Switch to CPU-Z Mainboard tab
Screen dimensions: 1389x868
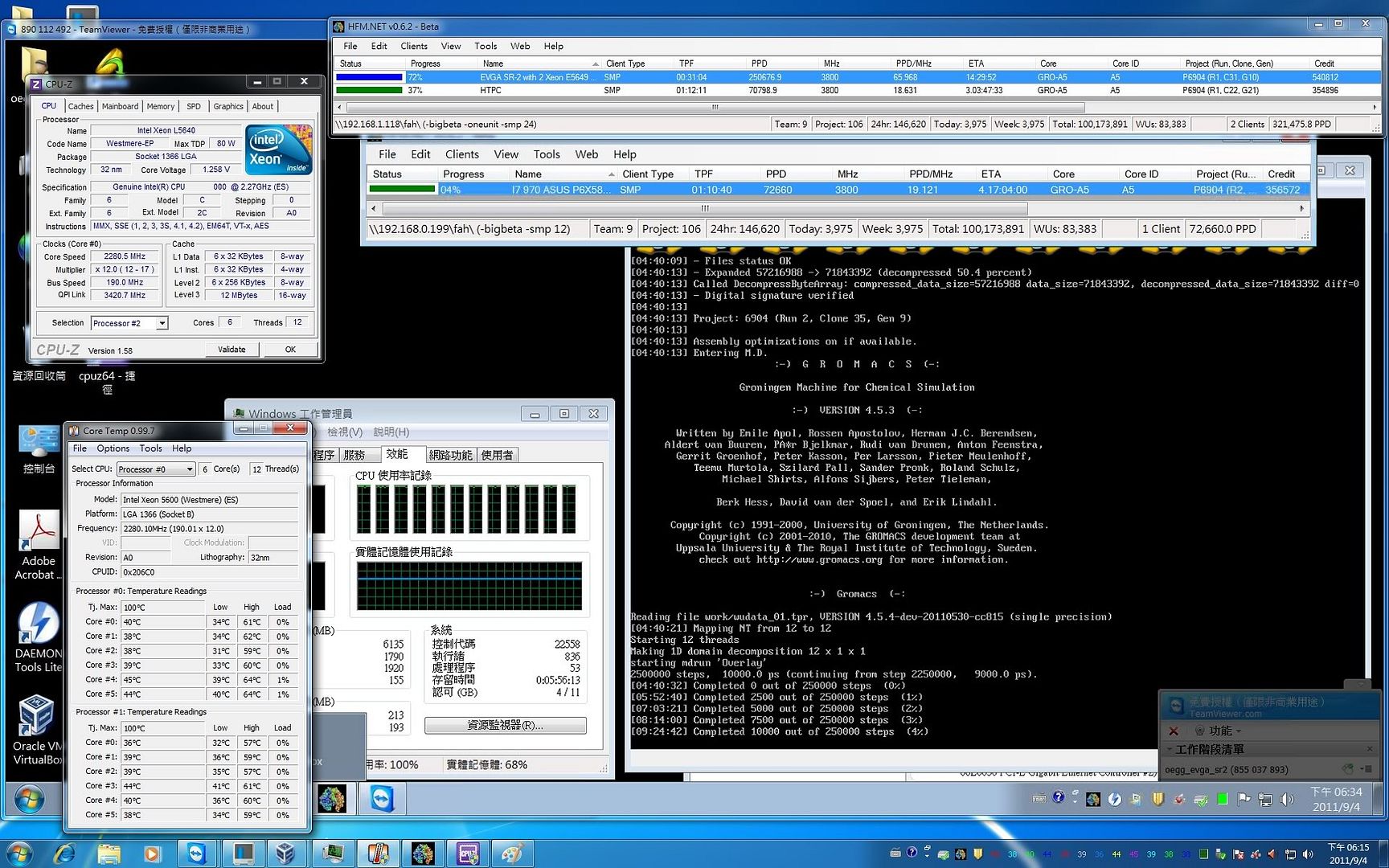tap(120, 106)
